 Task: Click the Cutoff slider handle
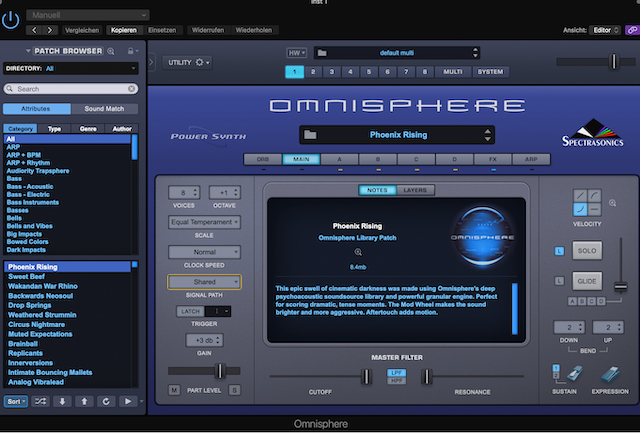367,376
